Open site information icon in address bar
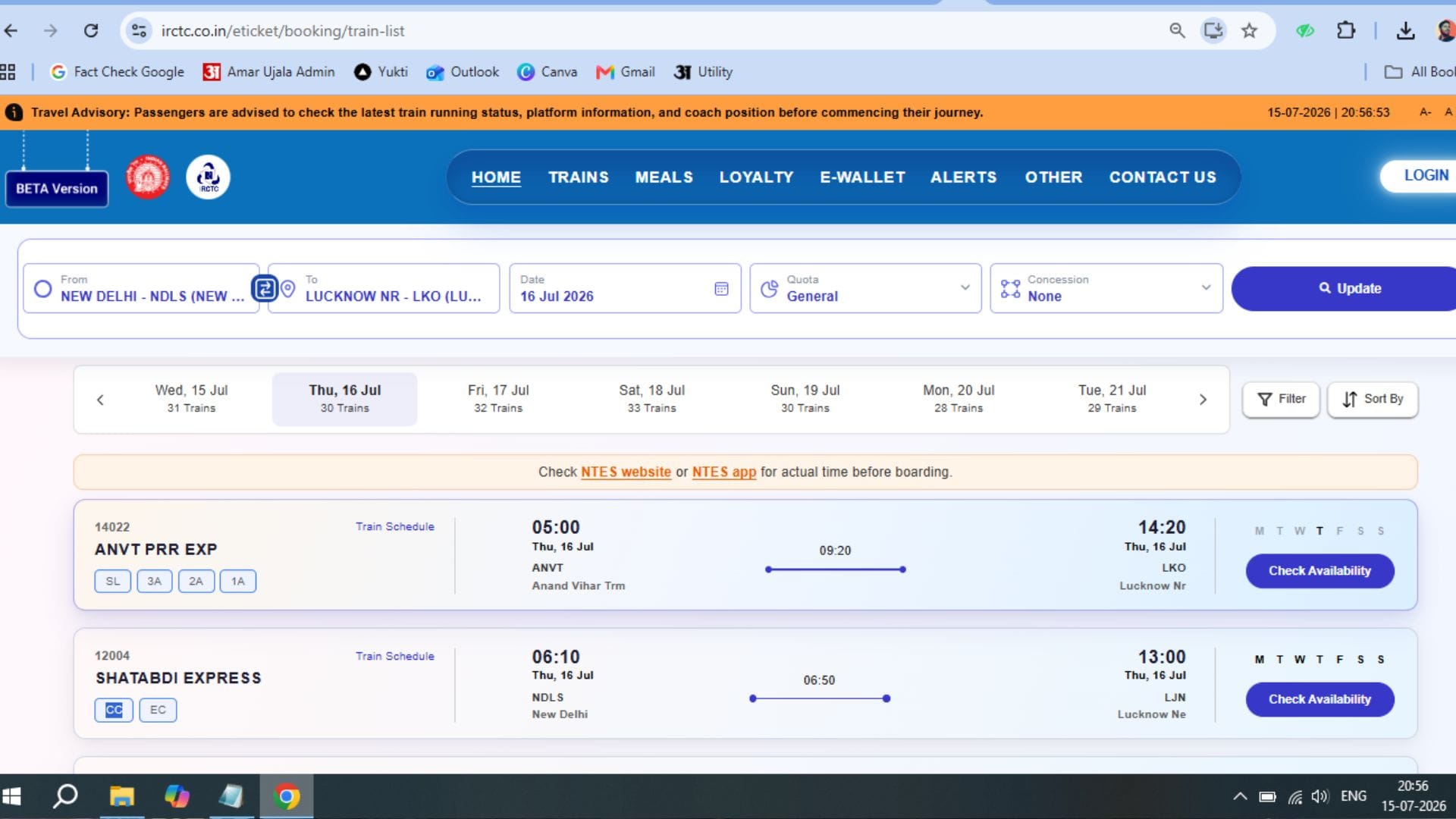 (139, 30)
